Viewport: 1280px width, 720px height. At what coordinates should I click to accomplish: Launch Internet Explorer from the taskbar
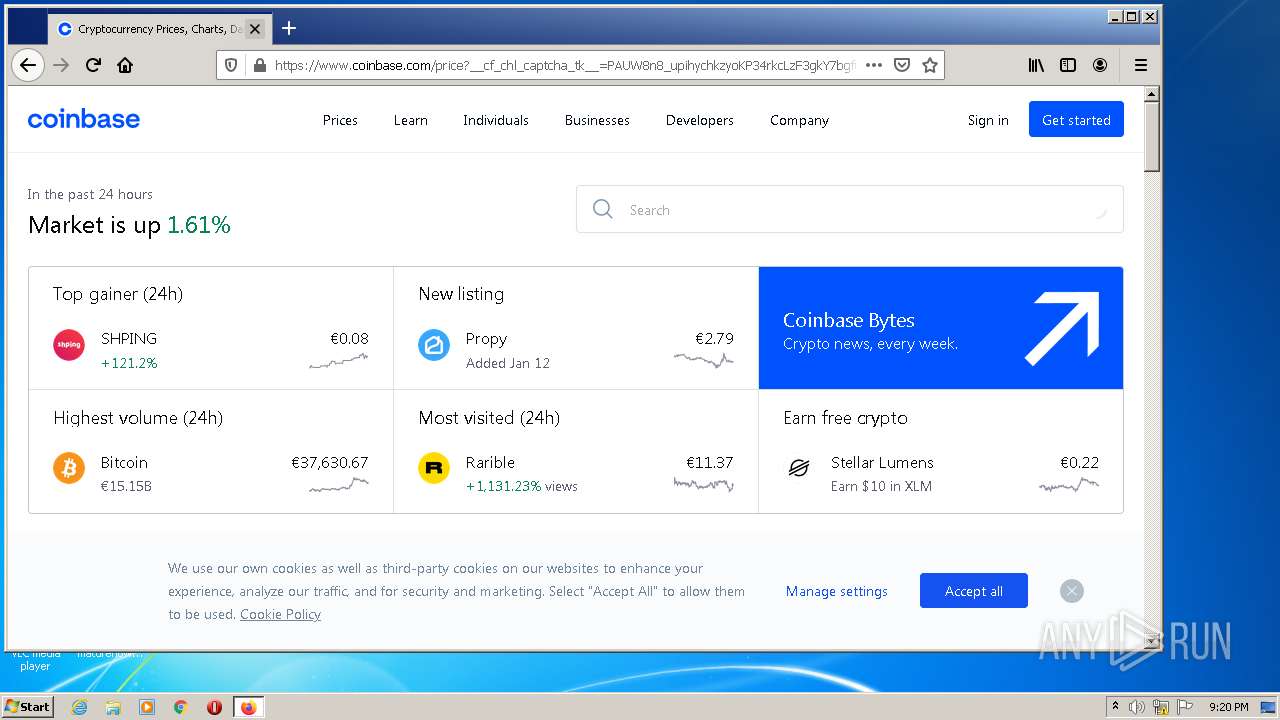[79, 707]
